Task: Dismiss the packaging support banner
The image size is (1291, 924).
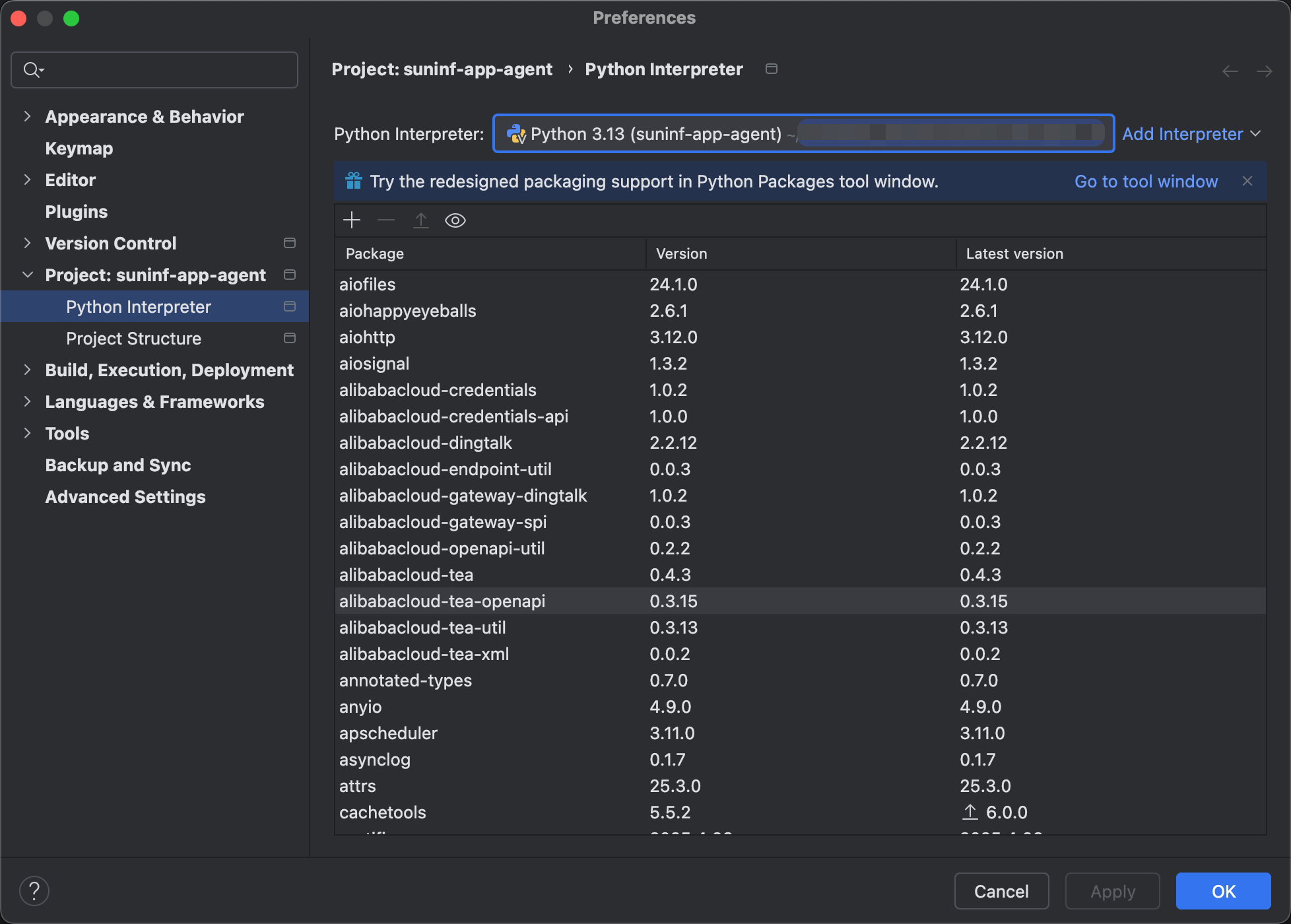Action: [x=1247, y=181]
